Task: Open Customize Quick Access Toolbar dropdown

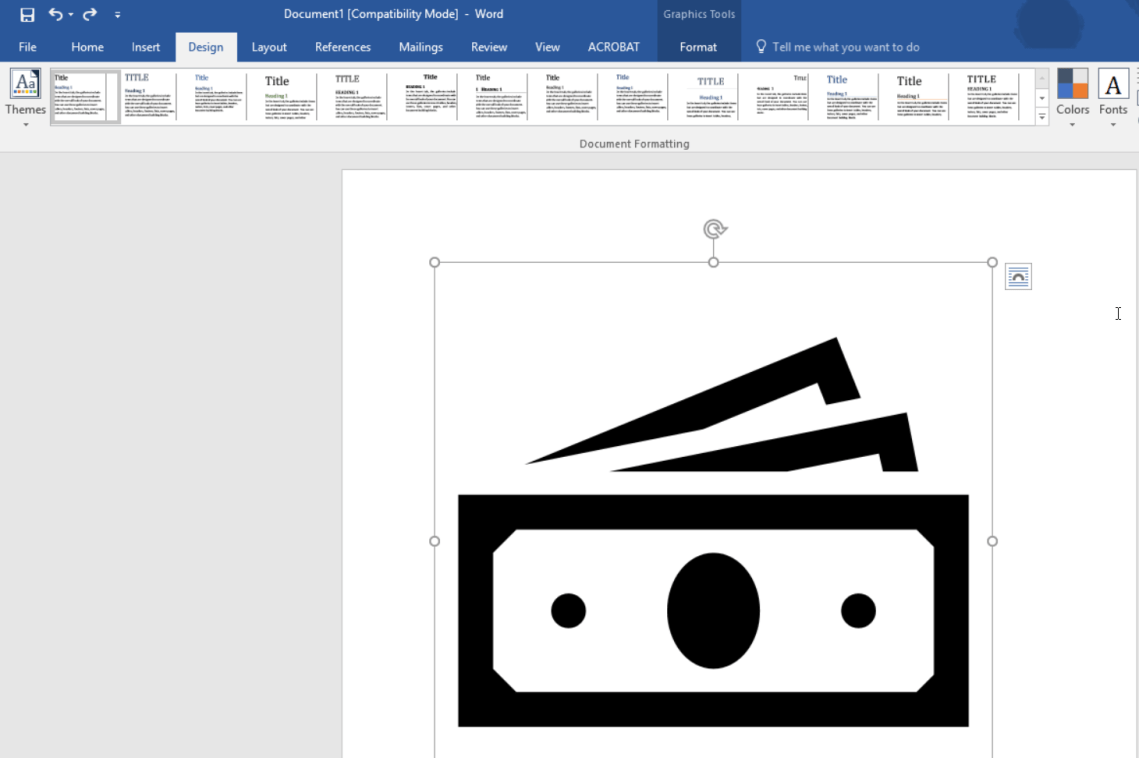Action: (x=118, y=15)
